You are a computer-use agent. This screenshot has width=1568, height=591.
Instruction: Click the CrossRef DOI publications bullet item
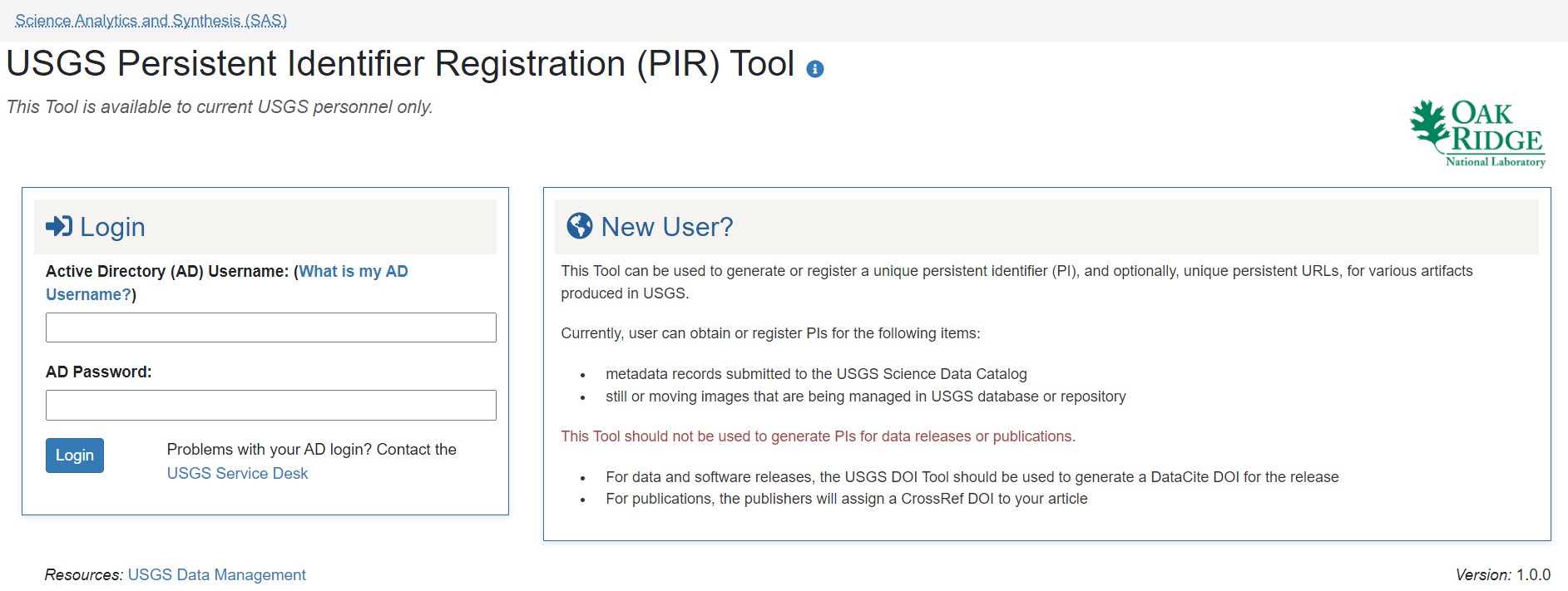(x=846, y=499)
